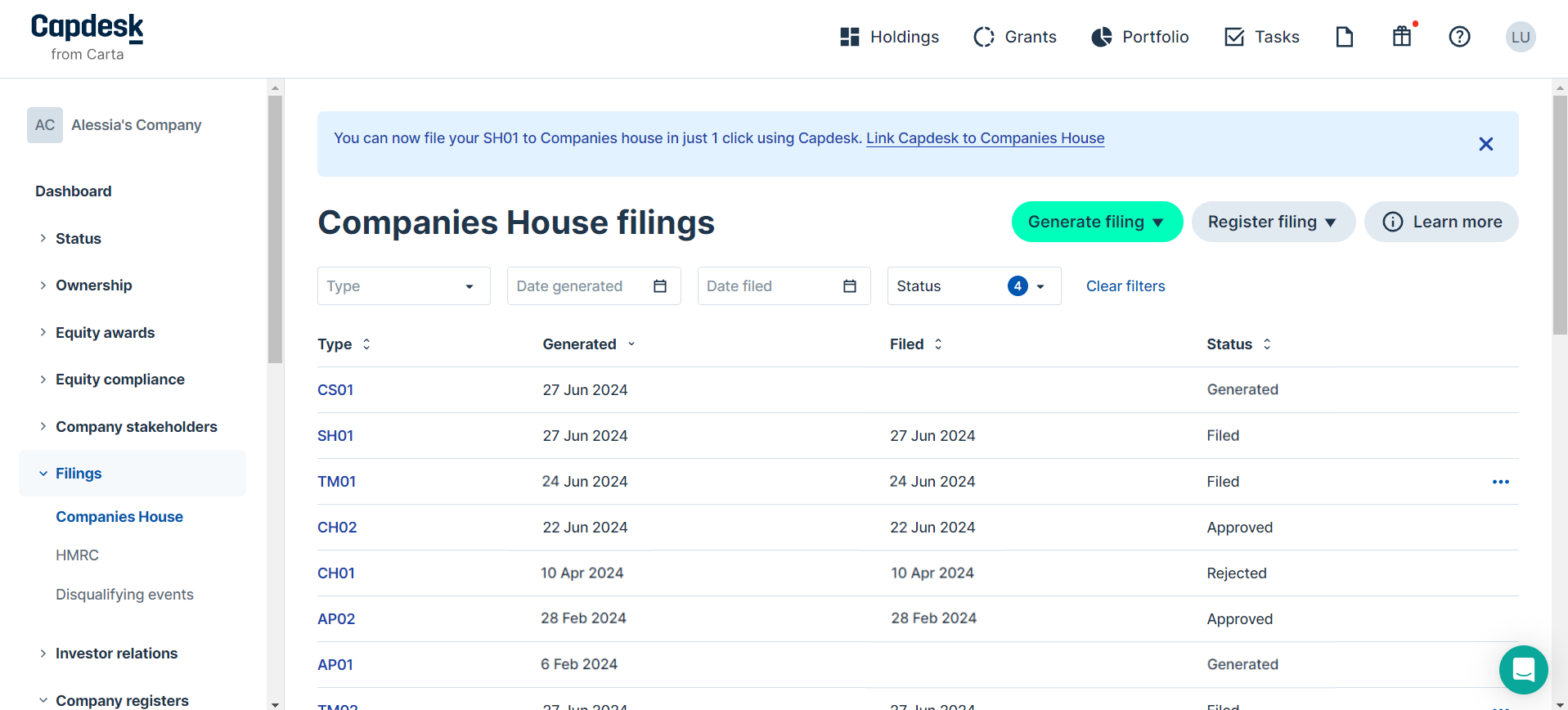The image size is (1568, 710).
Task: Open the three-dot menu for TM01 row
Action: pos(1500,482)
